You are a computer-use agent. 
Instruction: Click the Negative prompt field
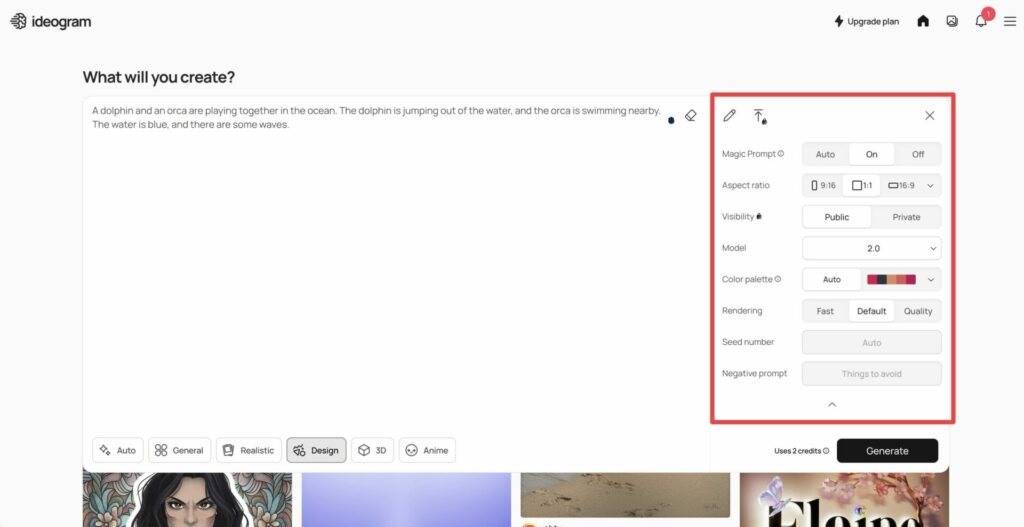(x=872, y=374)
